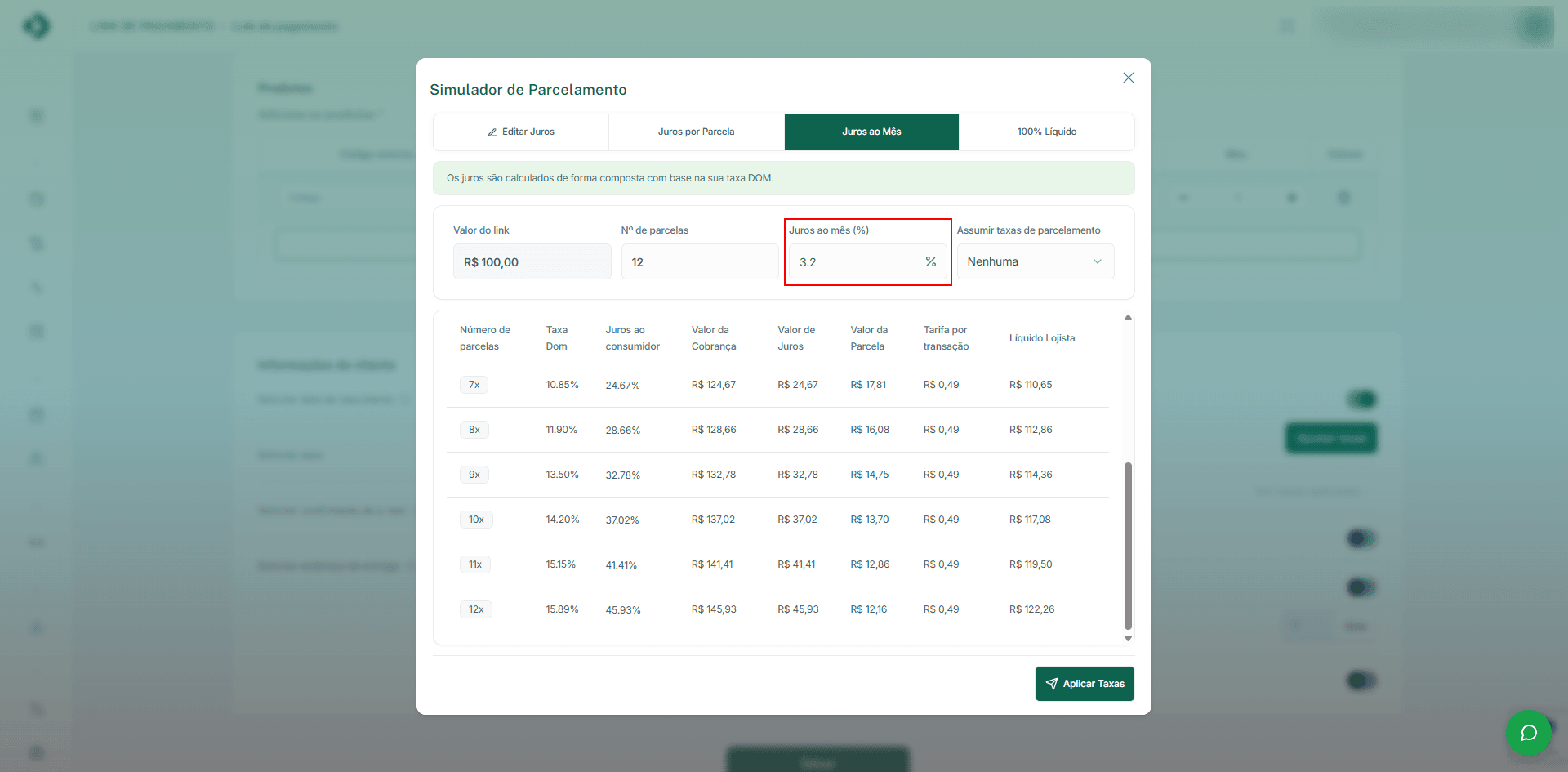The height and width of the screenshot is (772, 1568).
Task: Expand the Assumir taxas de parcelamento dropdown
Action: (1035, 261)
